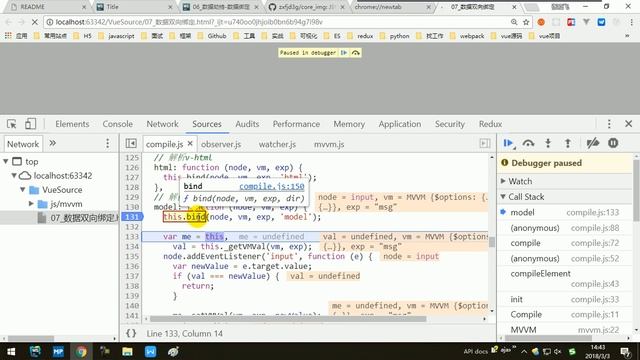Open DevTools customize menu
This screenshot has height=360, width=640.
click(609, 124)
